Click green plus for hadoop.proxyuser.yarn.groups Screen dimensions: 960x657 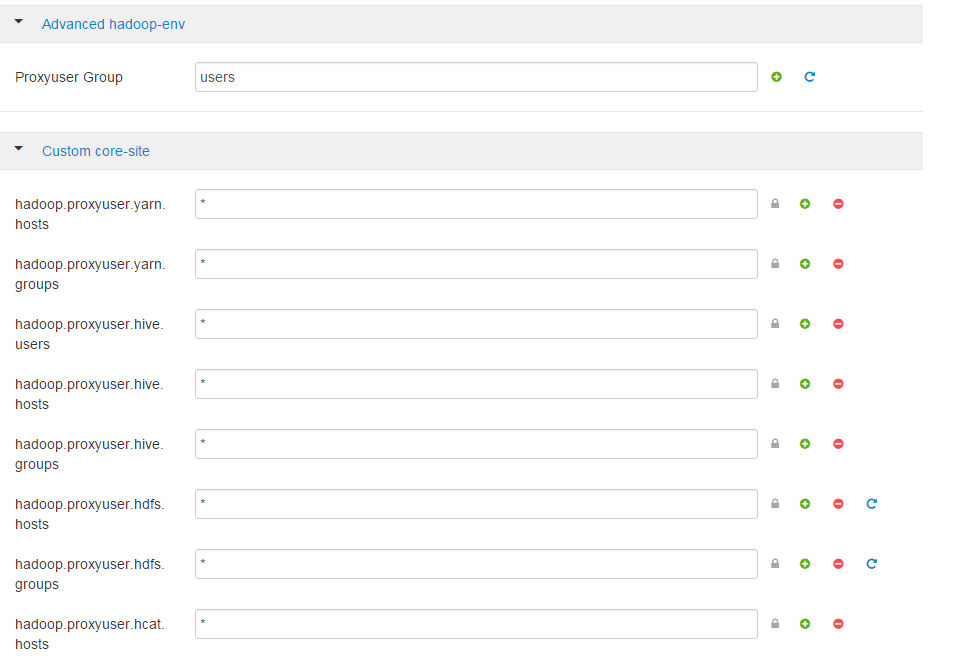tap(805, 264)
